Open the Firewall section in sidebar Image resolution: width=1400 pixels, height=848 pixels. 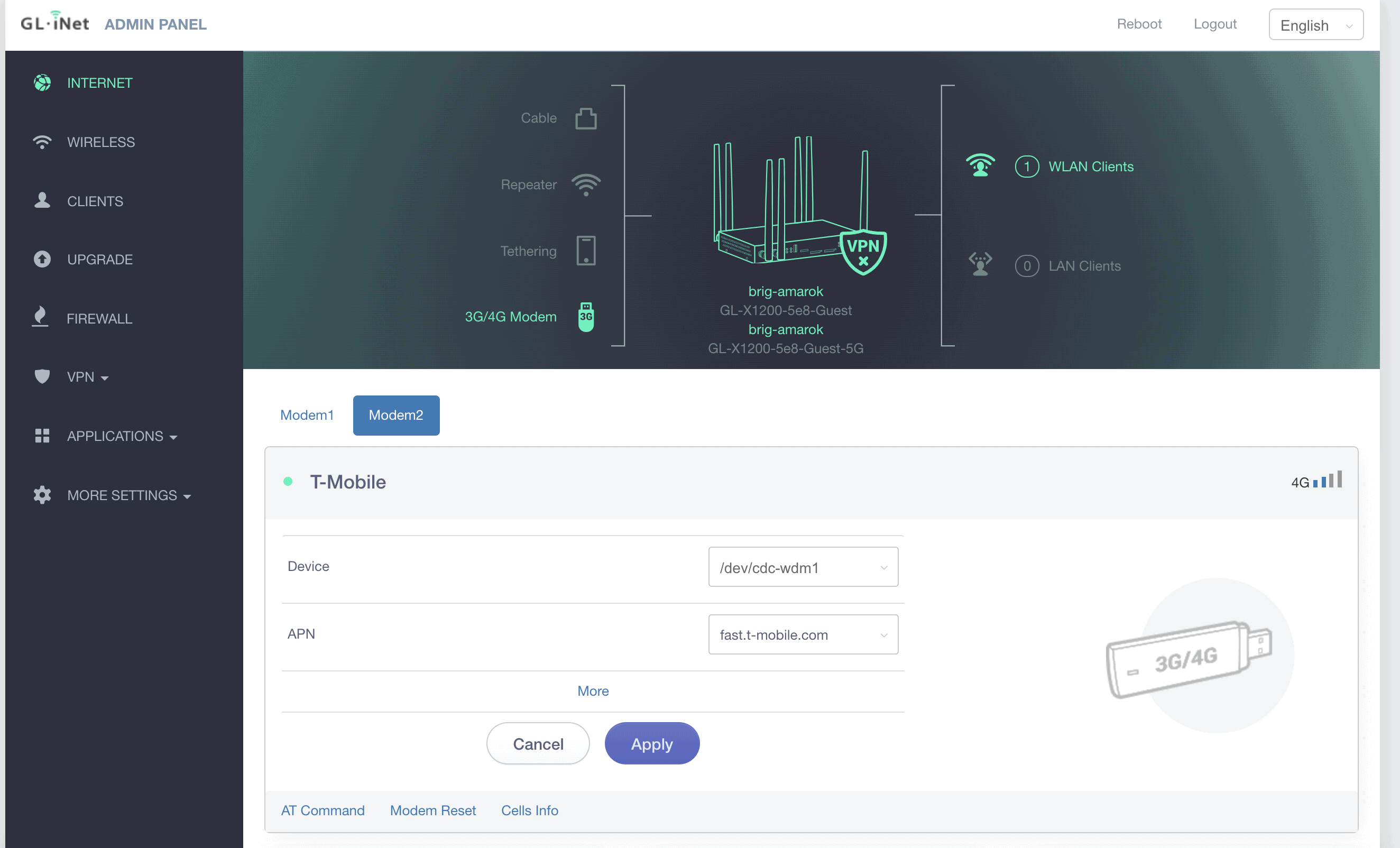[99, 319]
